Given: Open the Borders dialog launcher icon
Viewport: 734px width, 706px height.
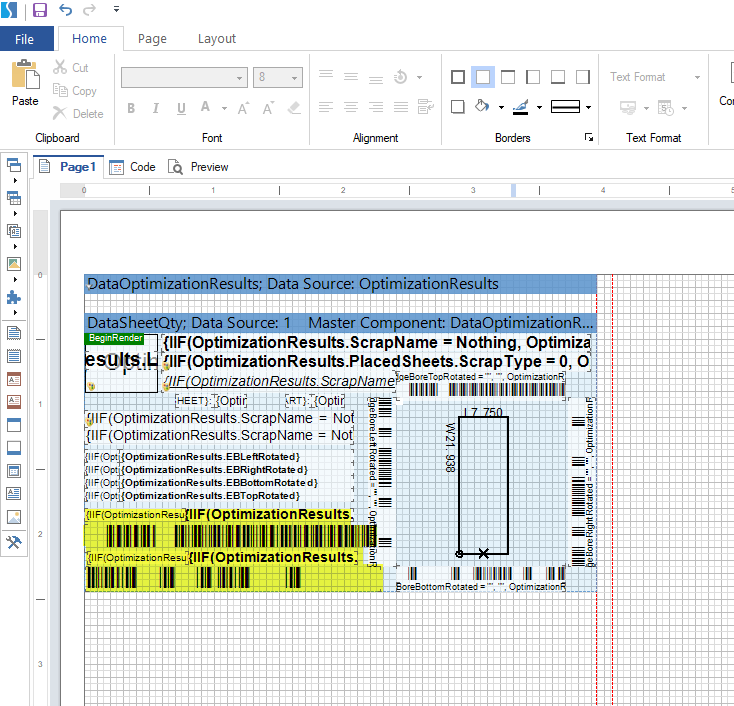Looking at the screenshot, I should point(589,138).
